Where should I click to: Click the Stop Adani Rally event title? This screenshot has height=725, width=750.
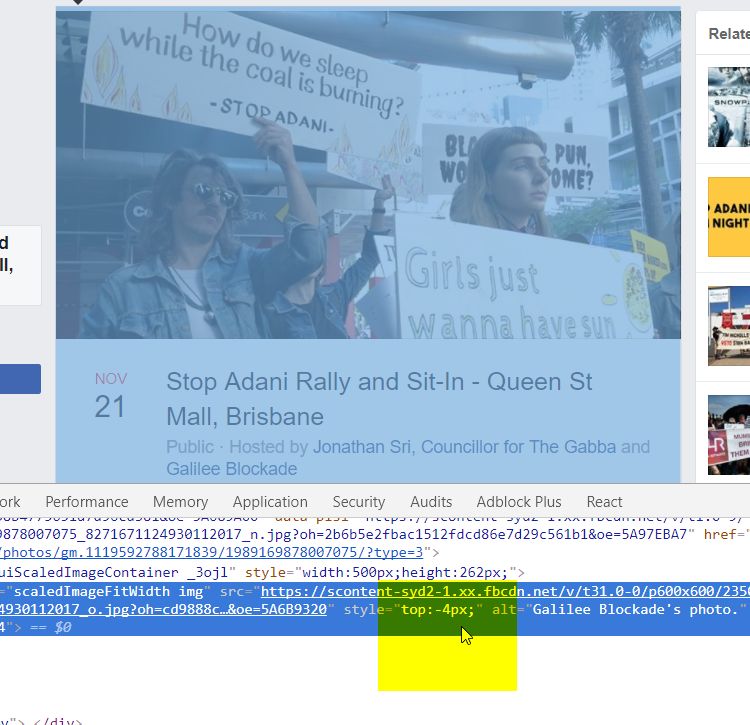coord(379,399)
